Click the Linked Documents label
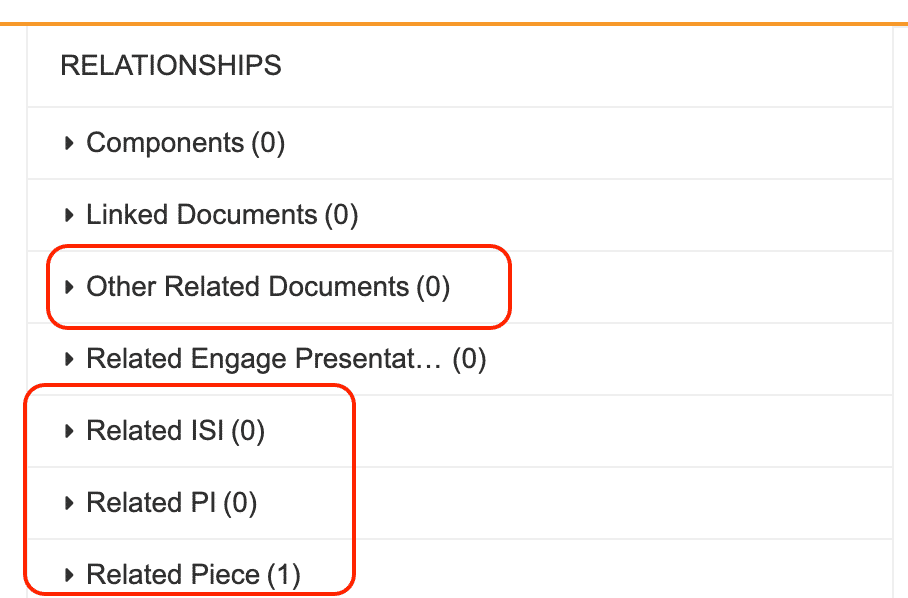 click(x=201, y=215)
